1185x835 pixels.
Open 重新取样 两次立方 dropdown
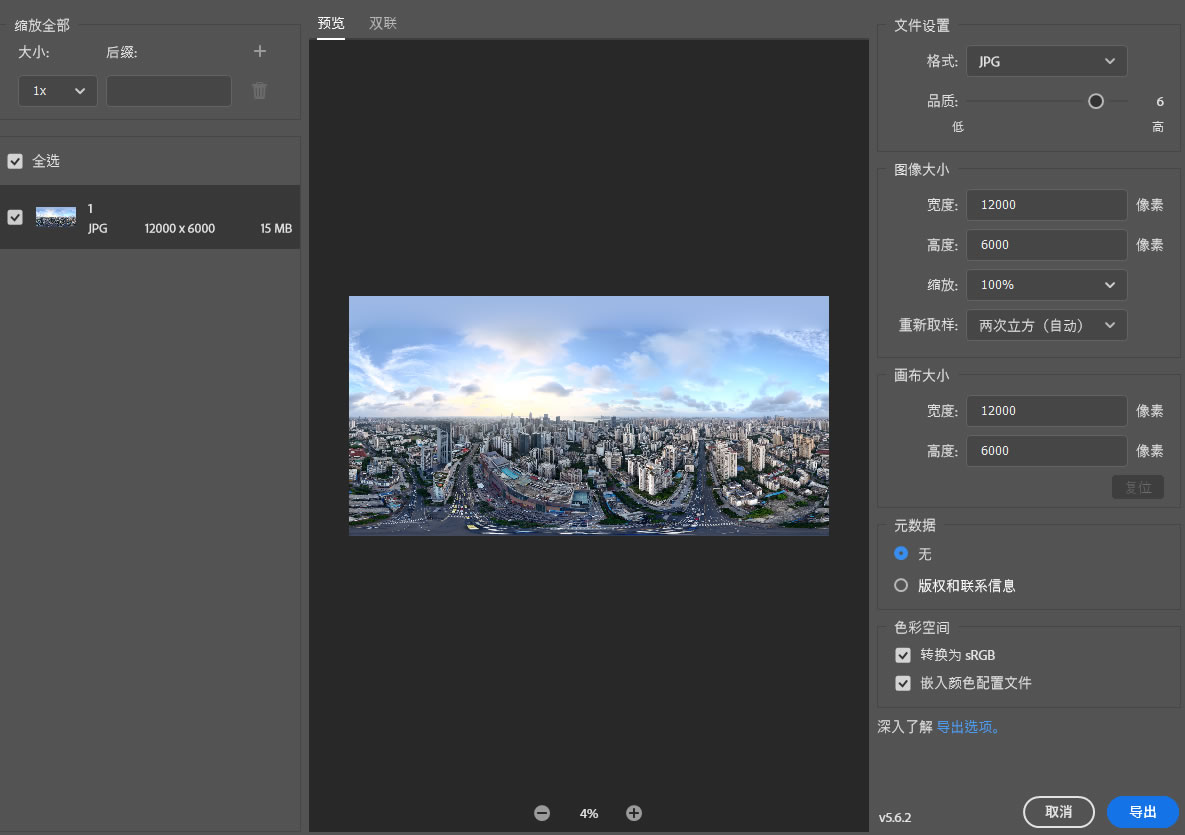[1047, 325]
